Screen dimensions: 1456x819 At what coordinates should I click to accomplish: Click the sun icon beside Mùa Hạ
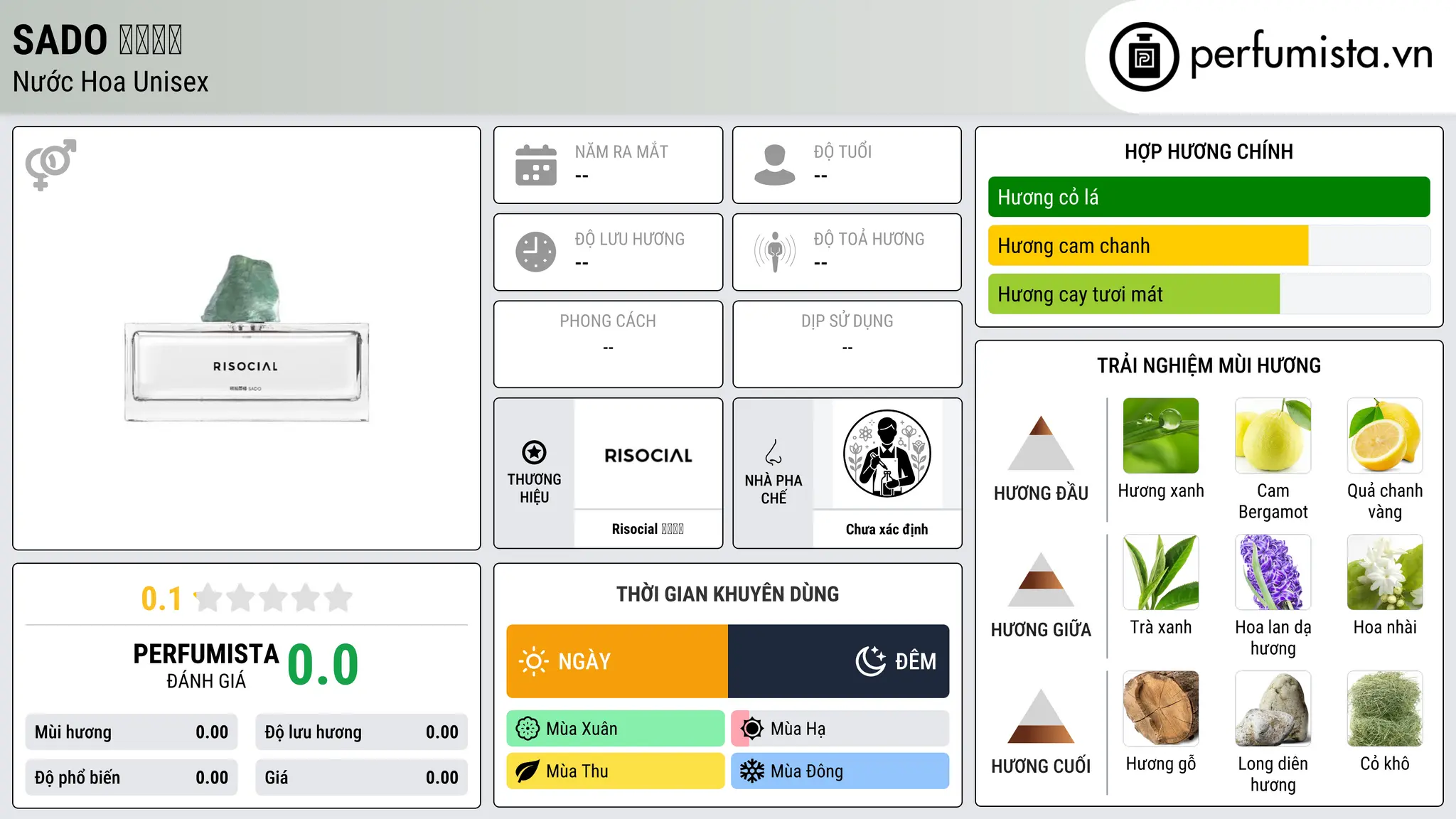751,729
